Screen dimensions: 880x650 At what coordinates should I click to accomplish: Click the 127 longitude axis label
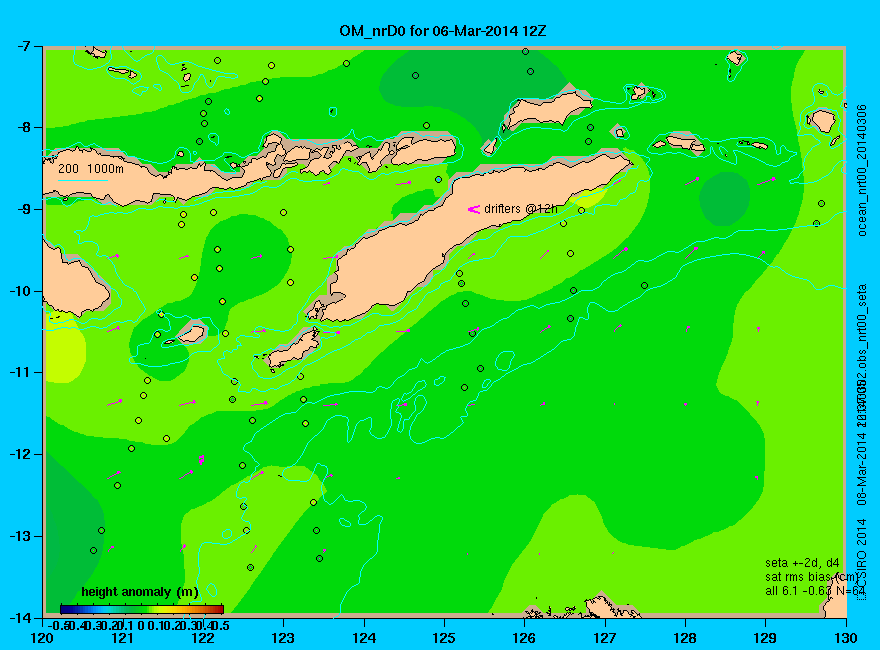604,639
